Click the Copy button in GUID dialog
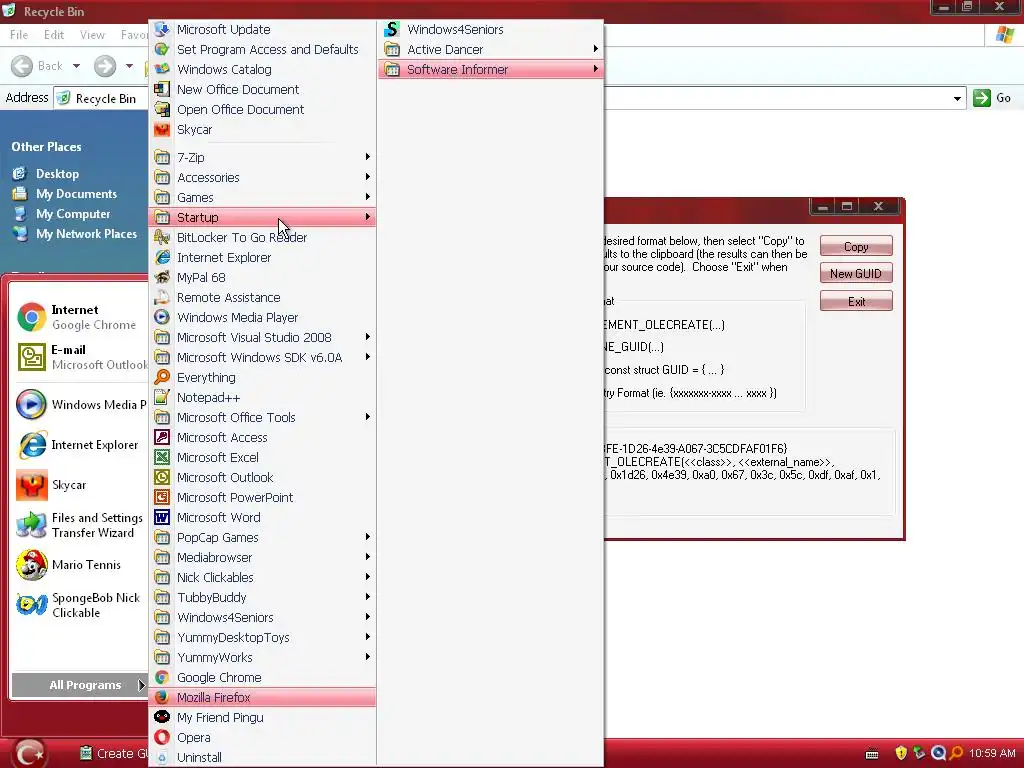Viewport: 1024px width, 768px height. click(x=856, y=247)
